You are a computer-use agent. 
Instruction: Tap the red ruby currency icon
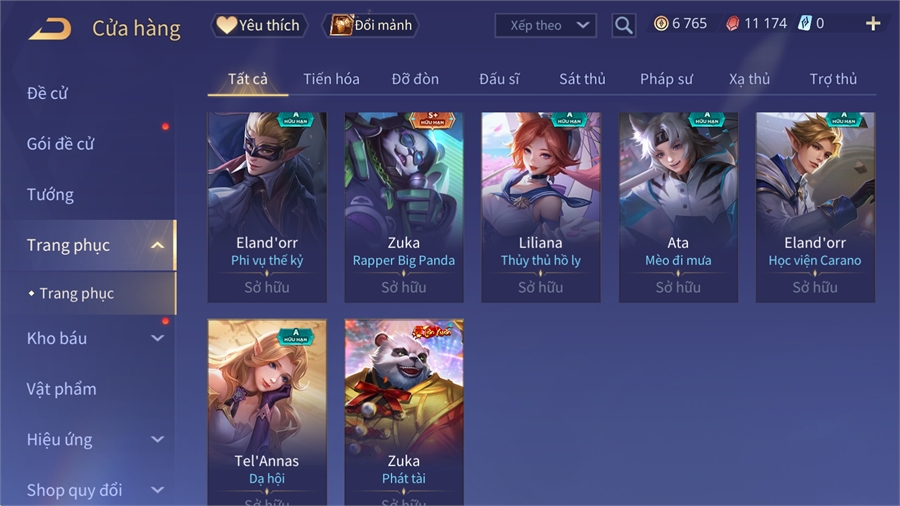coord(732,24)
